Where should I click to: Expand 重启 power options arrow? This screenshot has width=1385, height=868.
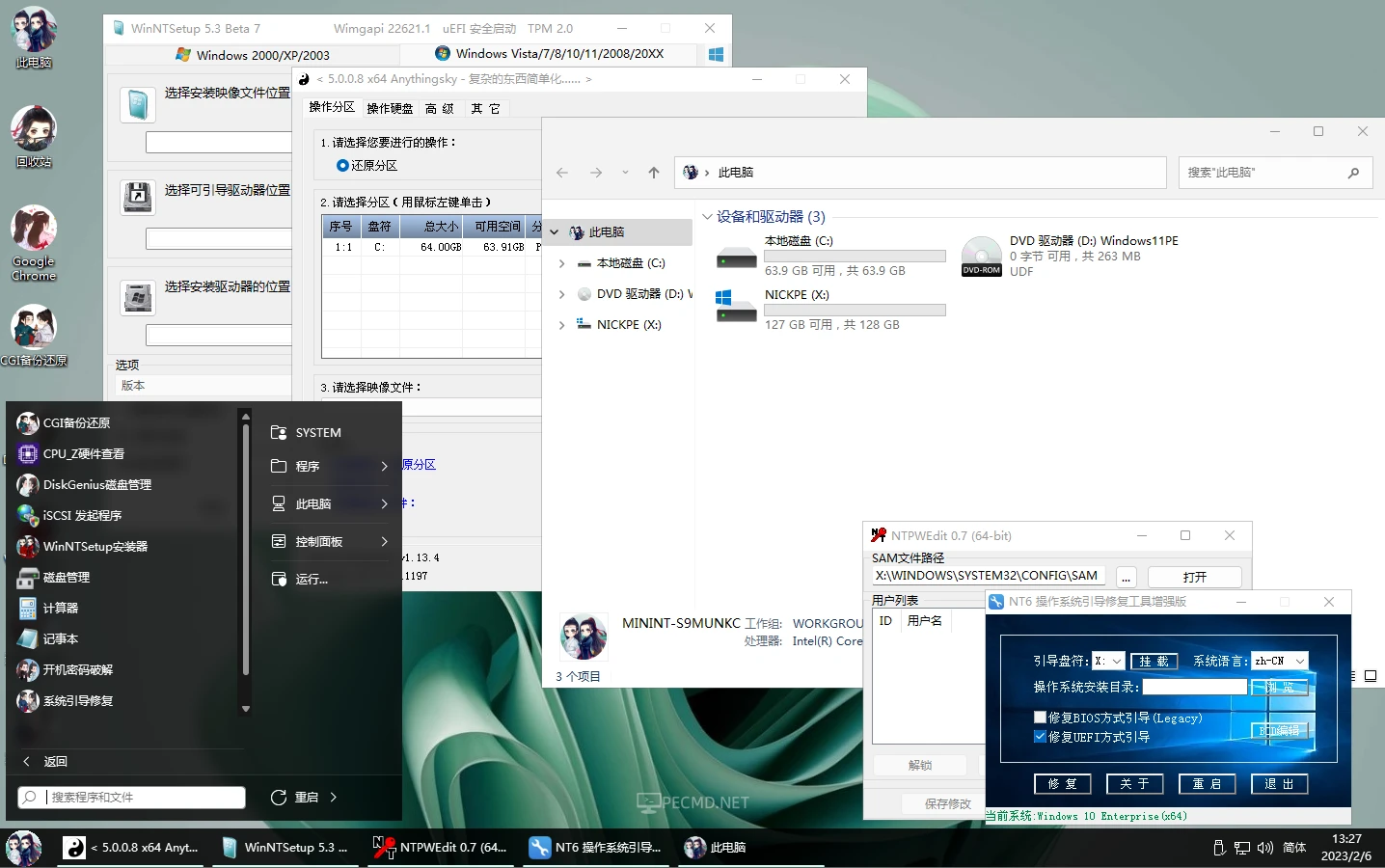pyautogui.click(x=334, y=798)
